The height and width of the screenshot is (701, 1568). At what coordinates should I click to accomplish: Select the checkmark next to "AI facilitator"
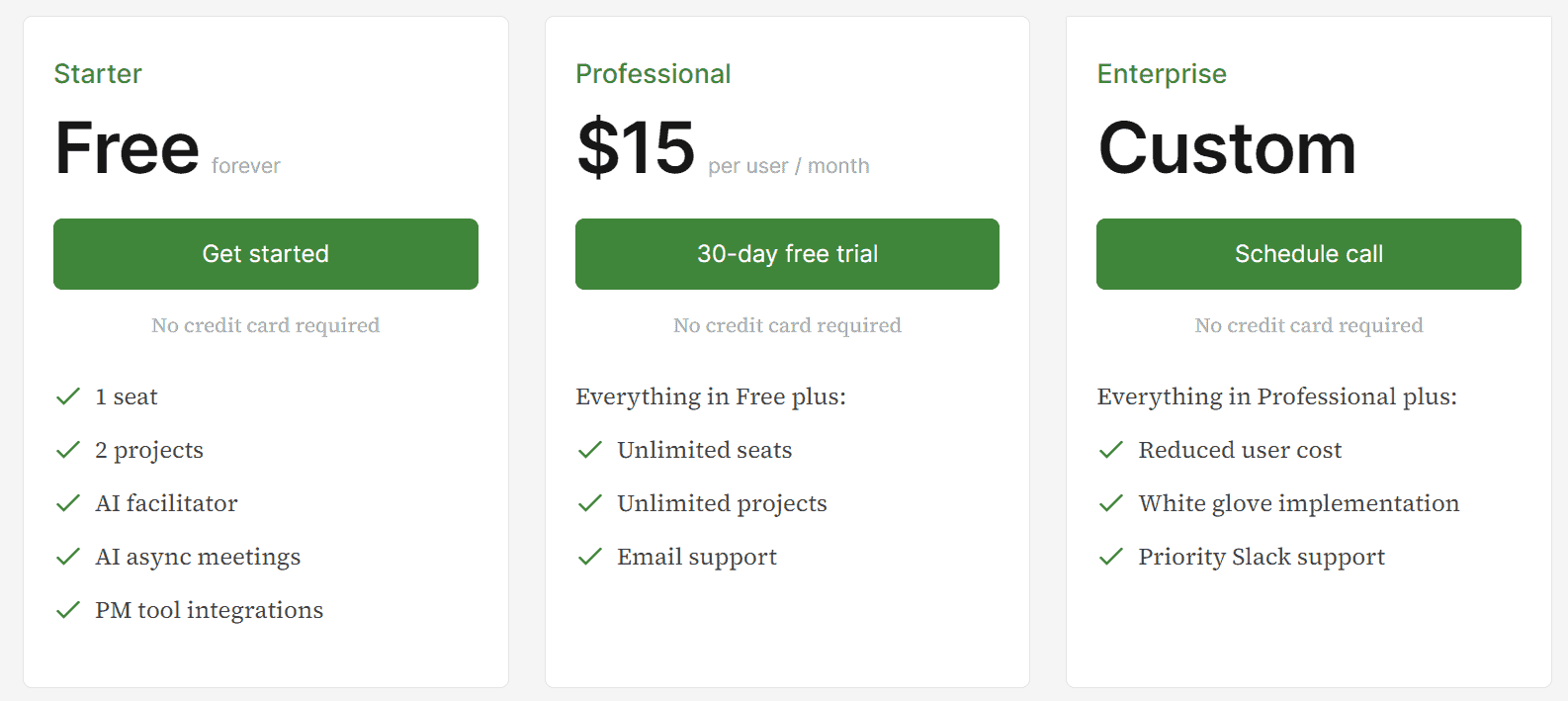pos(67,503)
